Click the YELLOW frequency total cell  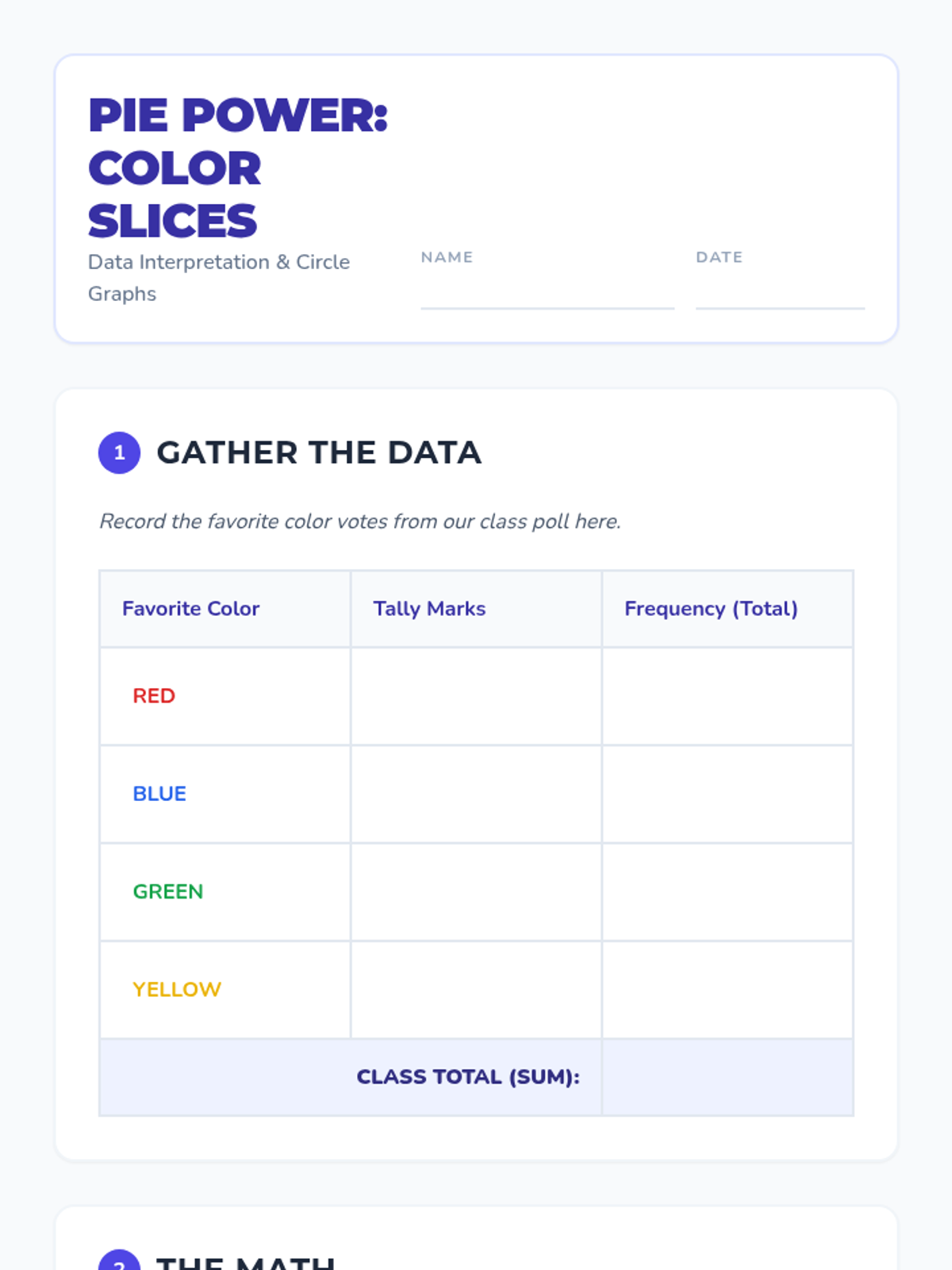coord(727,990)
